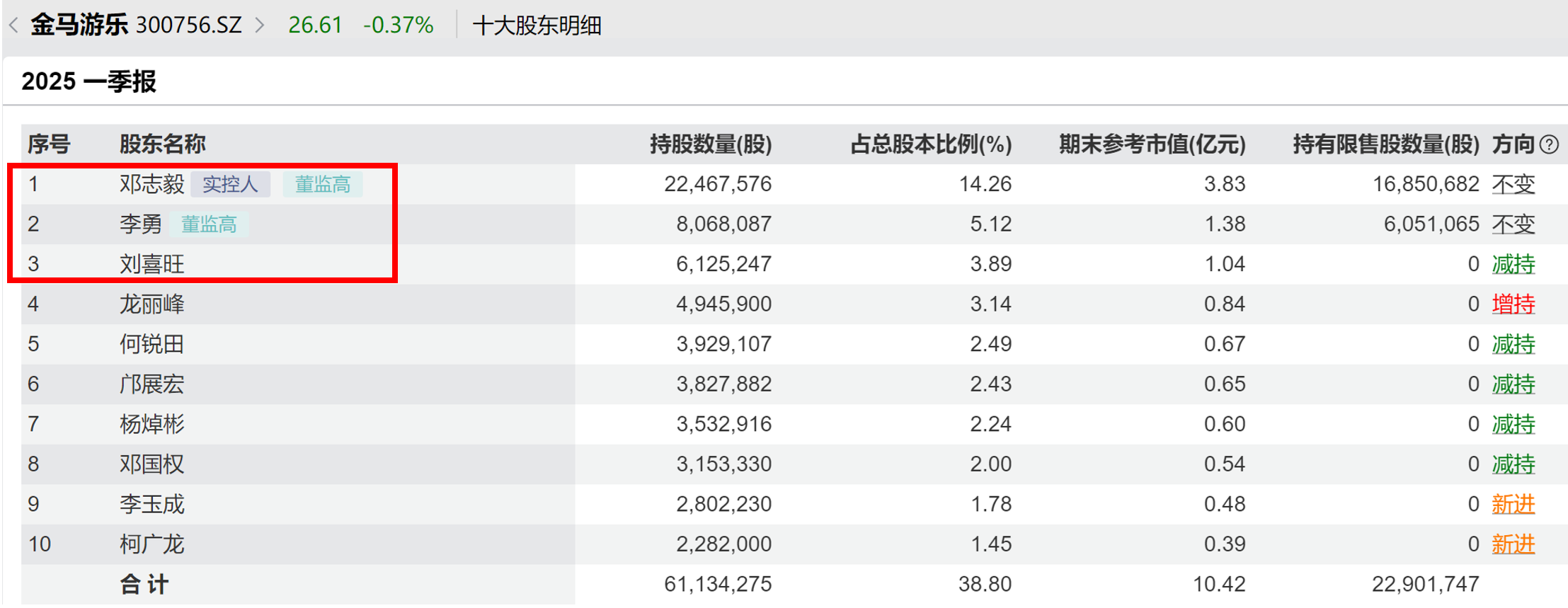This screenshot has height=608, width=1568.
Task: Select shareholder name 何锐田
Action: [x=151, y=344]
